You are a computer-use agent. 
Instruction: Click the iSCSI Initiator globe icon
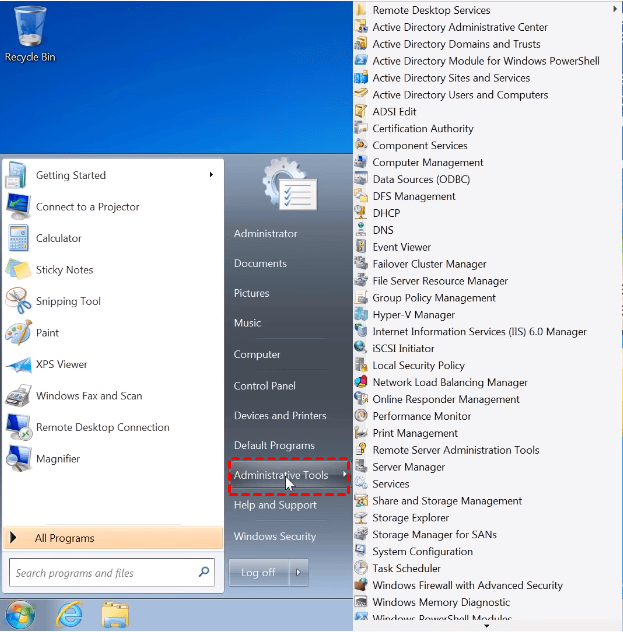click(361, 347)
